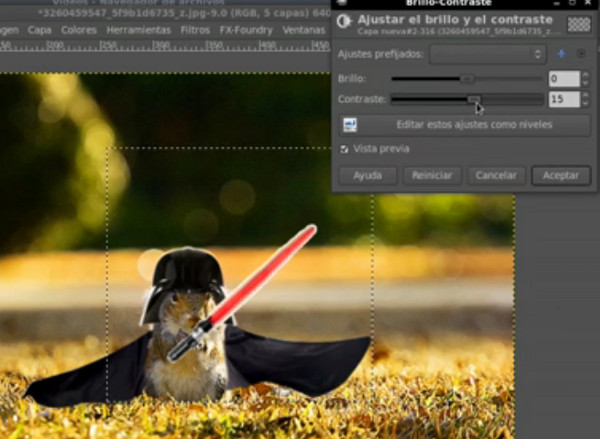Click the brightness-contrast icon in dialog header
The image size is (600, 439).
[x=344, y=22]
